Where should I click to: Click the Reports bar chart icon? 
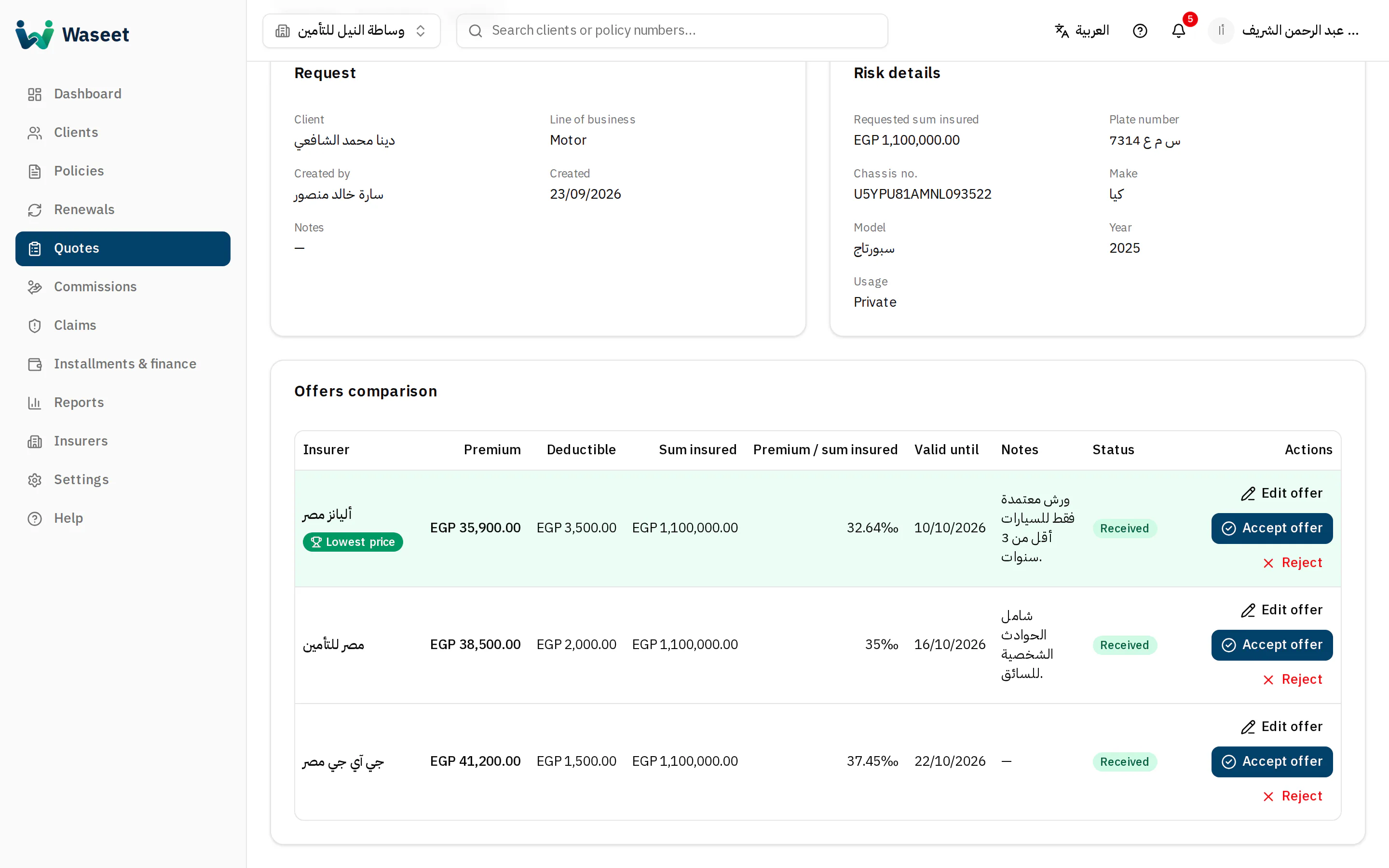[35, 403]
